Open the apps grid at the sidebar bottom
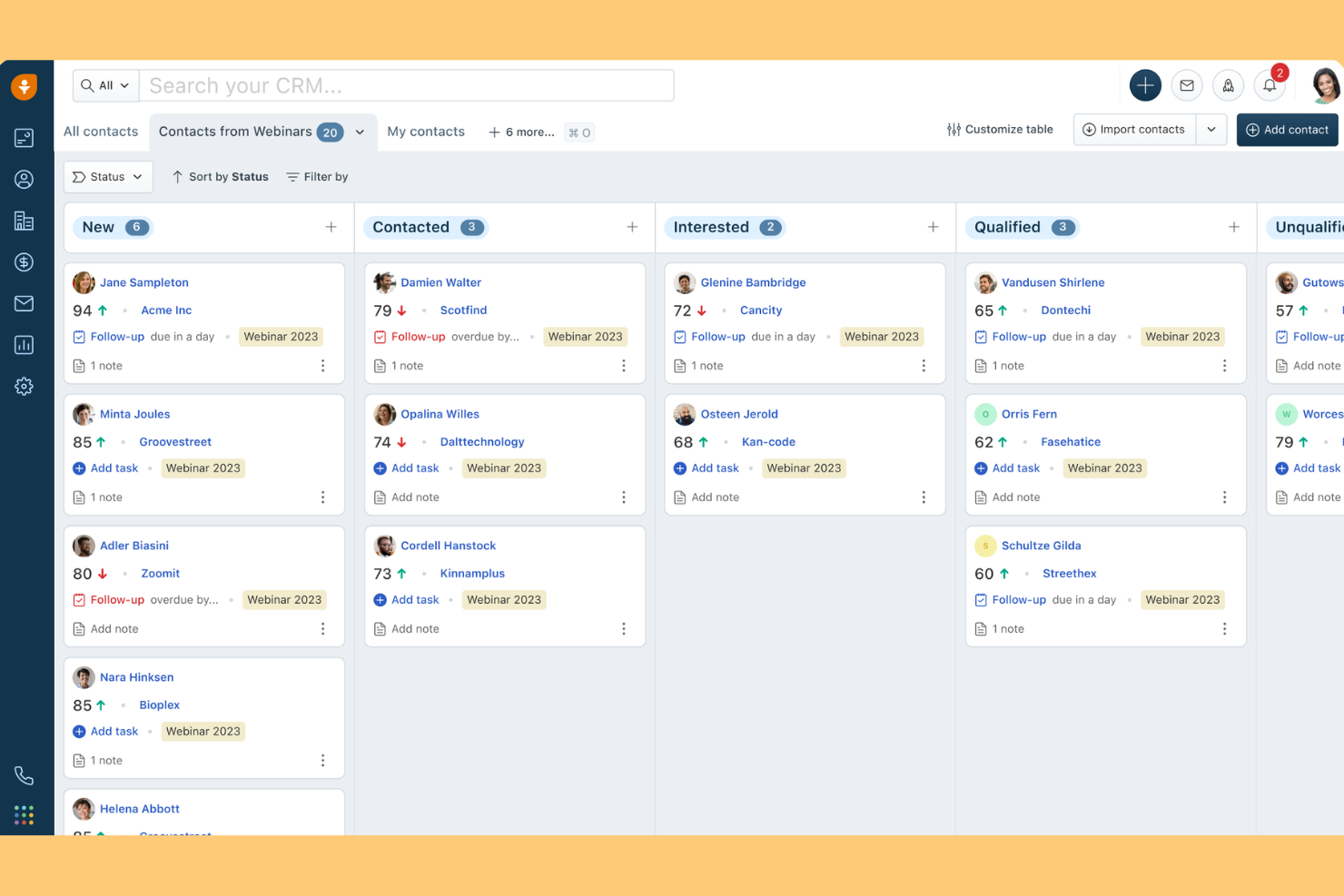 [x=25, y=814]
